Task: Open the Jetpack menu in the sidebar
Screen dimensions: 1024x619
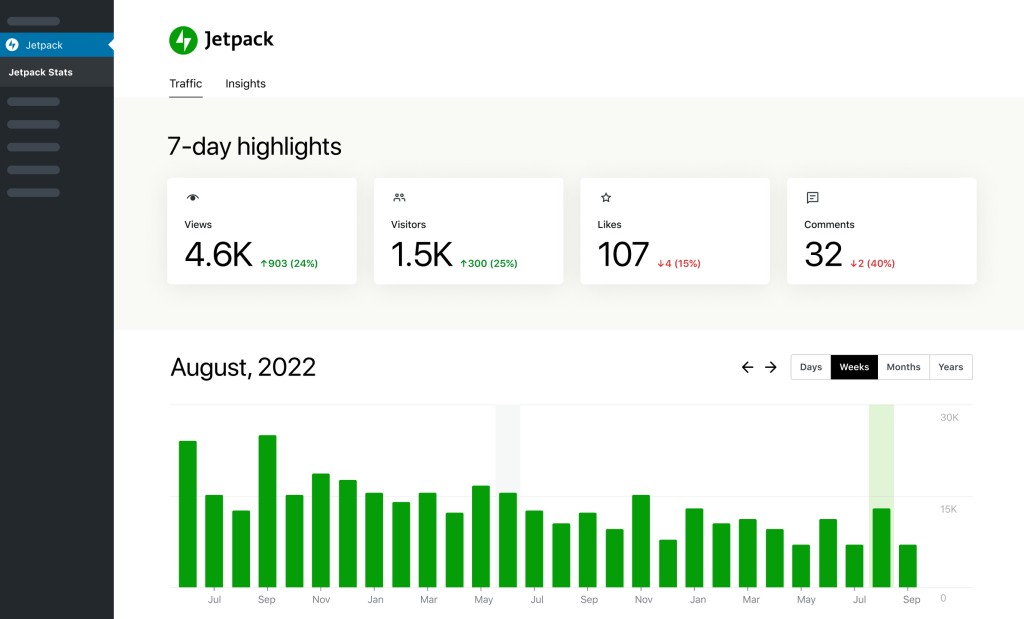Action: [x=57, y=45]
